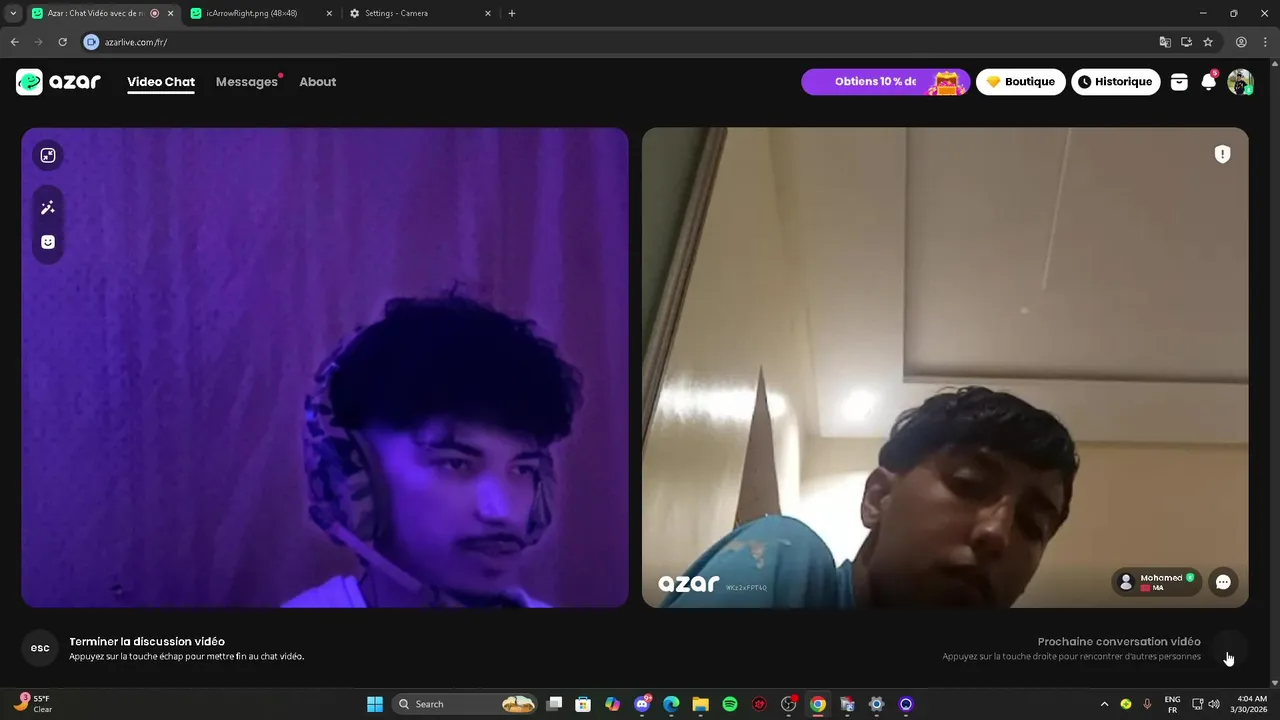
Task: Select the icArrowRight.png browser tab
Action: [260, 13]
